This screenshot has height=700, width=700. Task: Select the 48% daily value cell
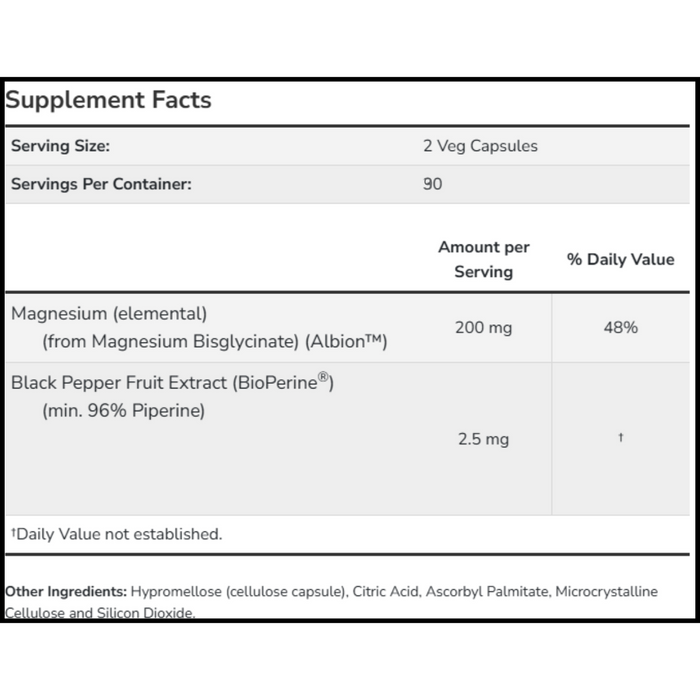tap(620, 327)
